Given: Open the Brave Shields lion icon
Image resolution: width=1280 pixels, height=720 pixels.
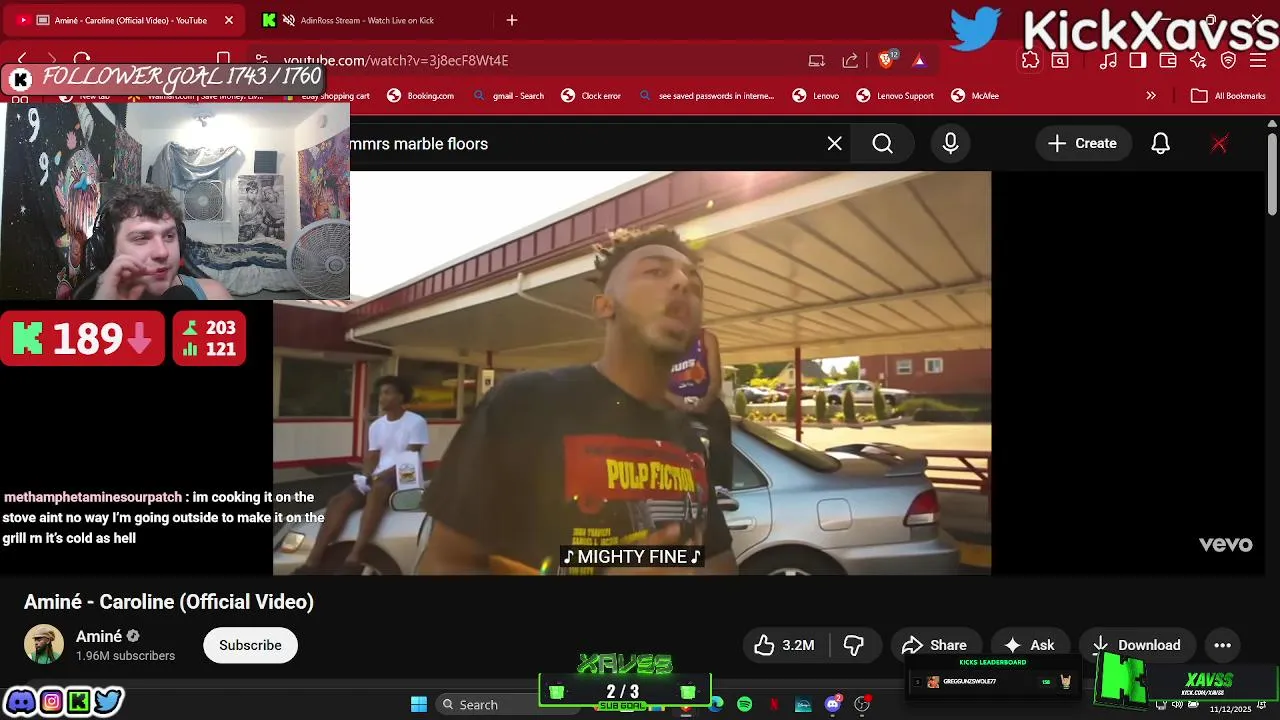Looking at the screenshot, I should point(887,60).
